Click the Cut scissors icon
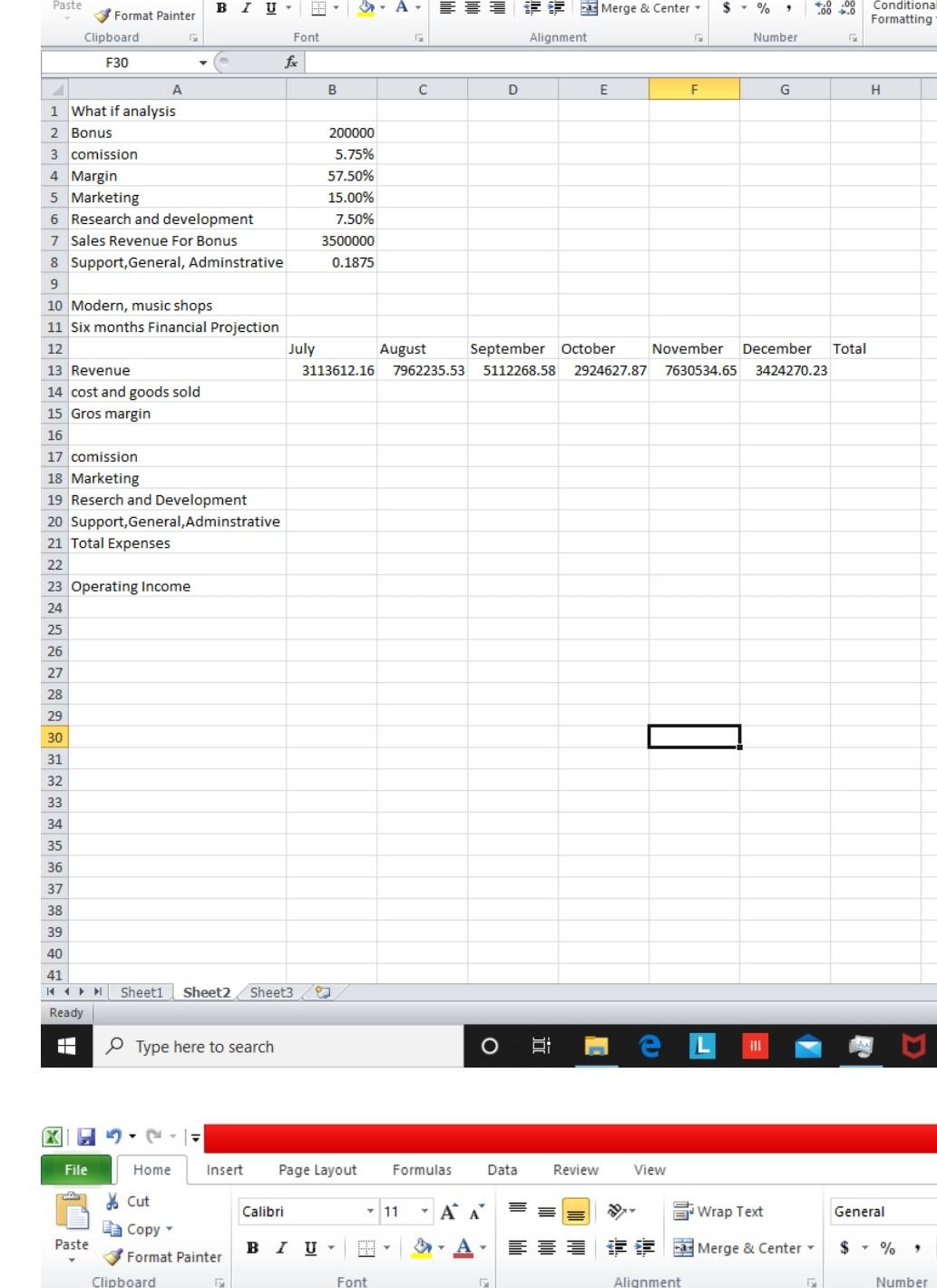Image resolution: width=937 pixels, height=1288 pixels. (x=113, y=1201)
